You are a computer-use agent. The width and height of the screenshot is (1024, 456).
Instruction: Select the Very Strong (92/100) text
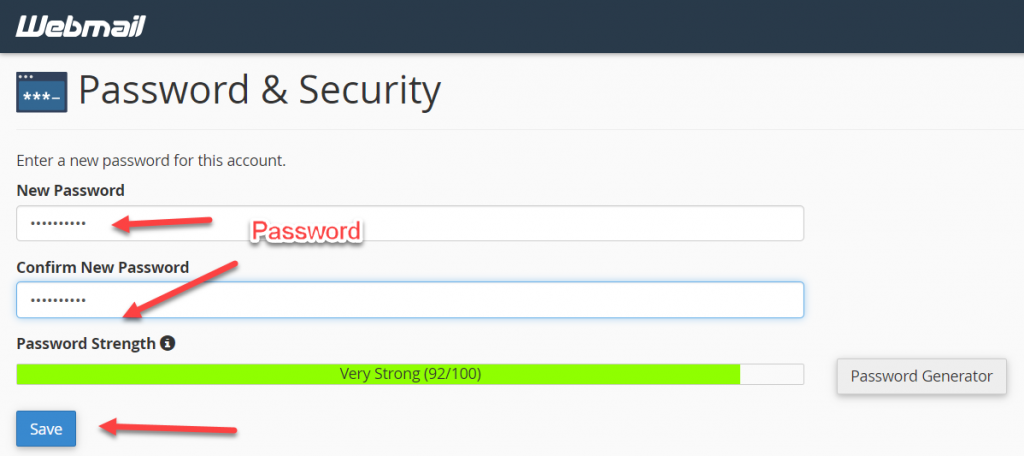pyautogui.click(x=410, y=374)
